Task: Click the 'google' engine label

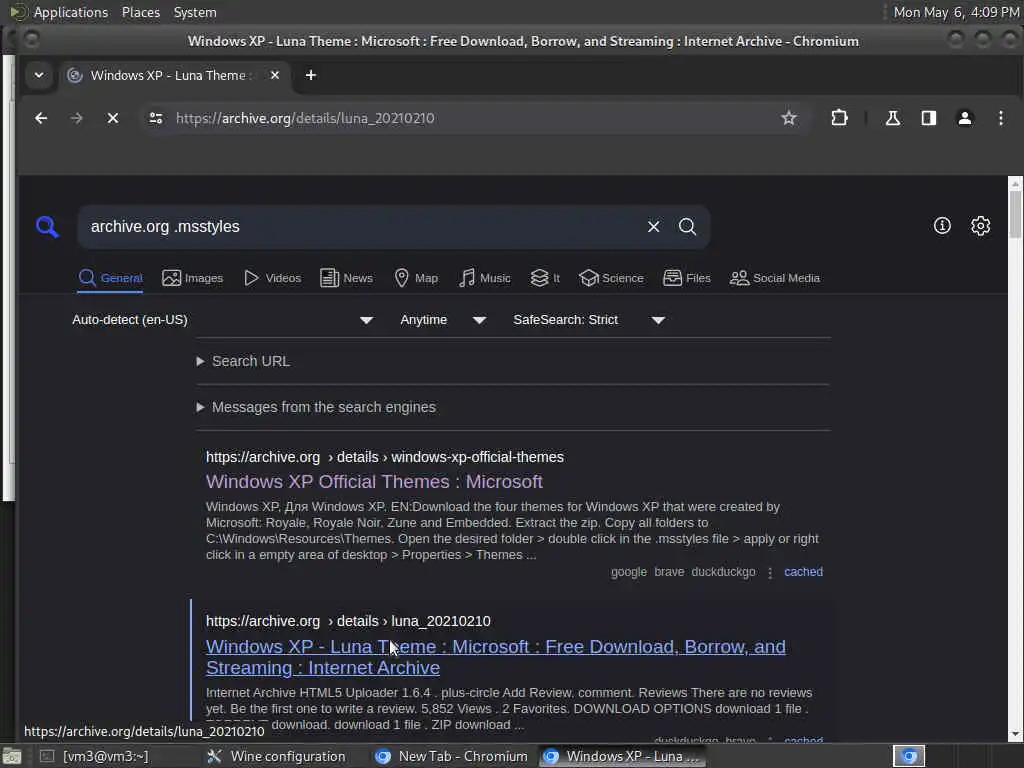Action: click(628, 572)
